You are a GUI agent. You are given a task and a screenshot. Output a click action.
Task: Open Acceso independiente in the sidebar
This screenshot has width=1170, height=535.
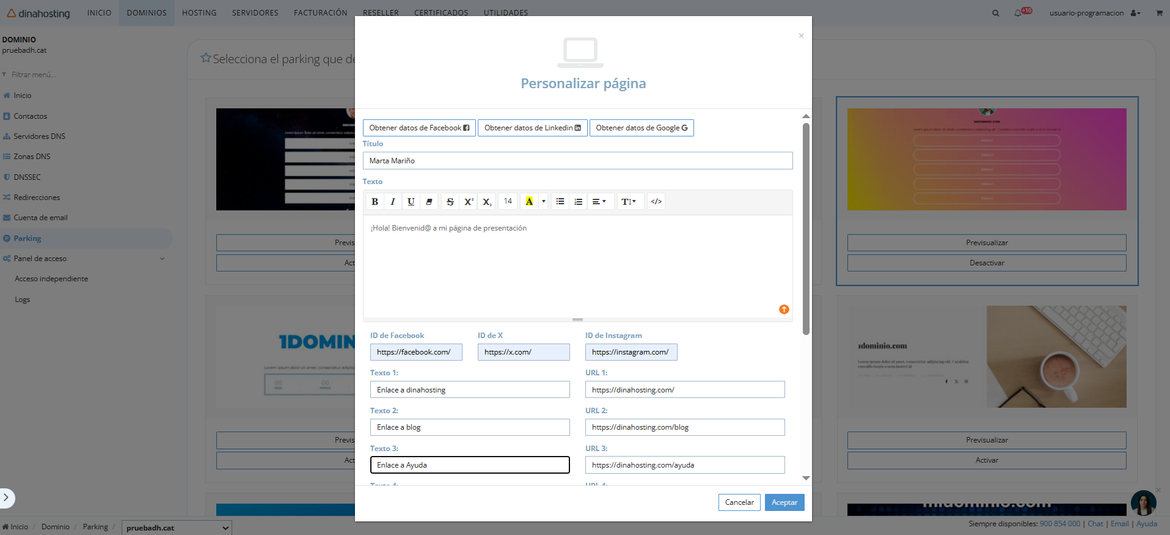tap(51, 279)
